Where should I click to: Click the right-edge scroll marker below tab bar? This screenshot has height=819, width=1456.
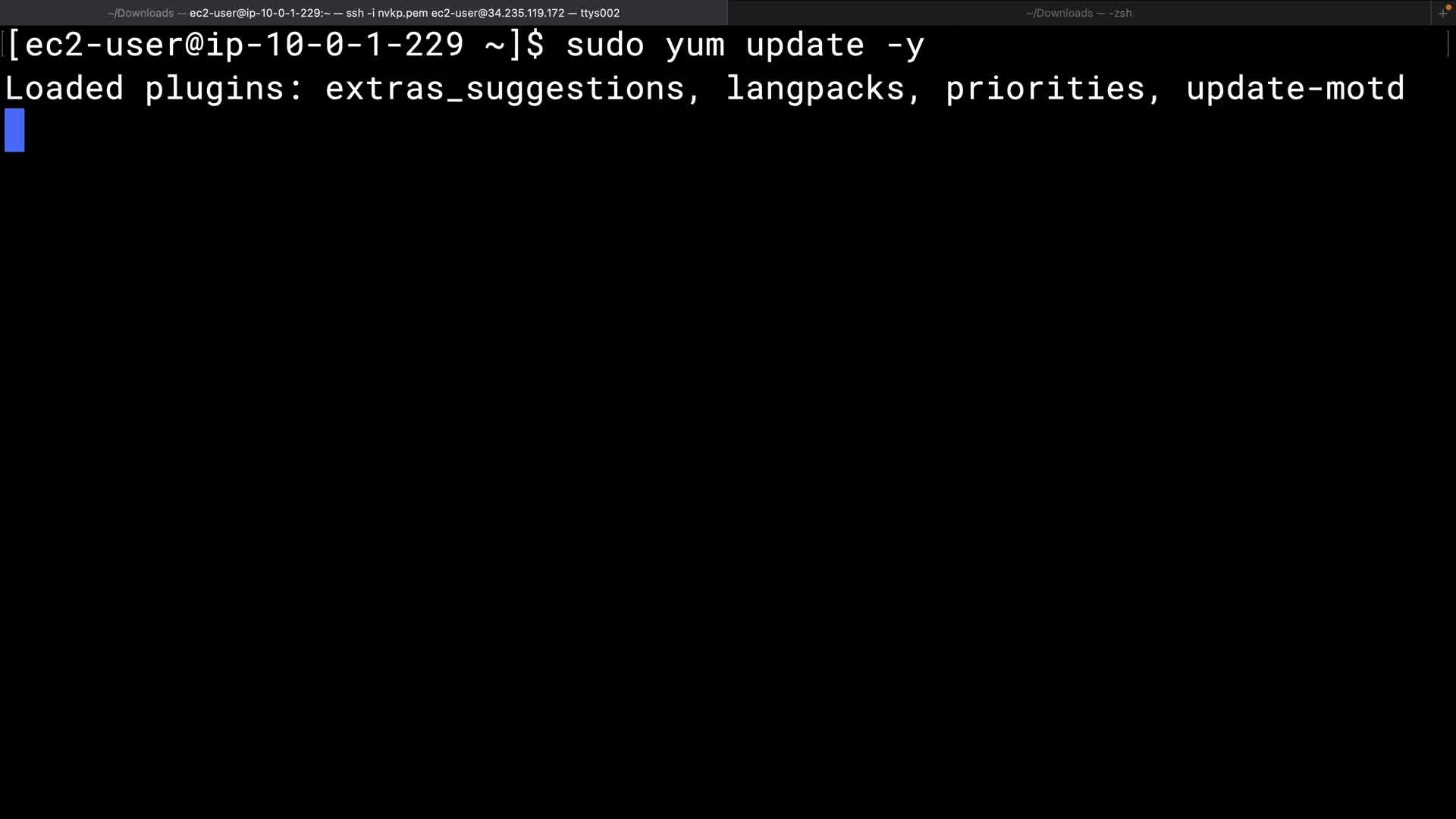[1448, 43]
